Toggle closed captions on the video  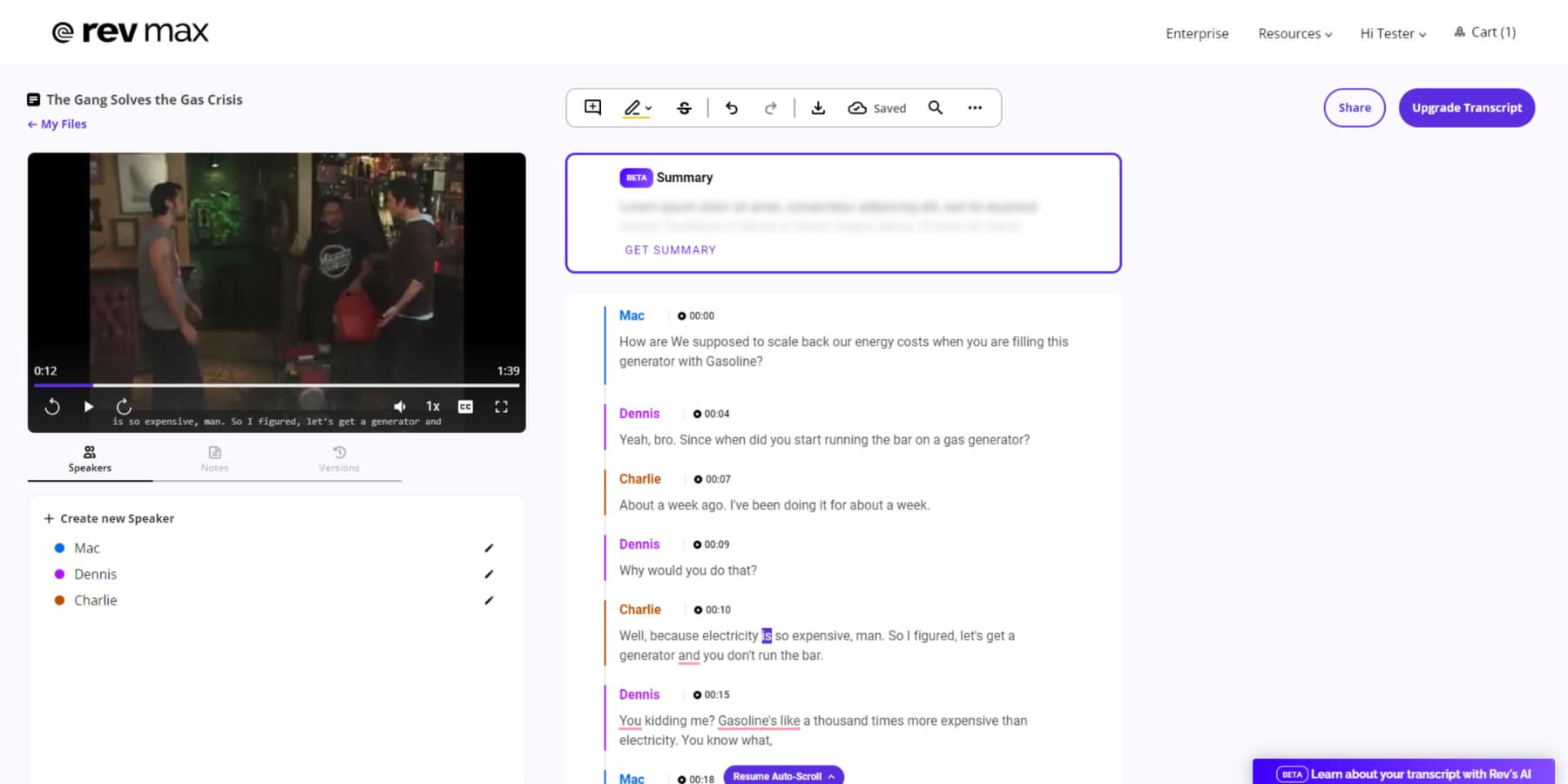(464, 406)
